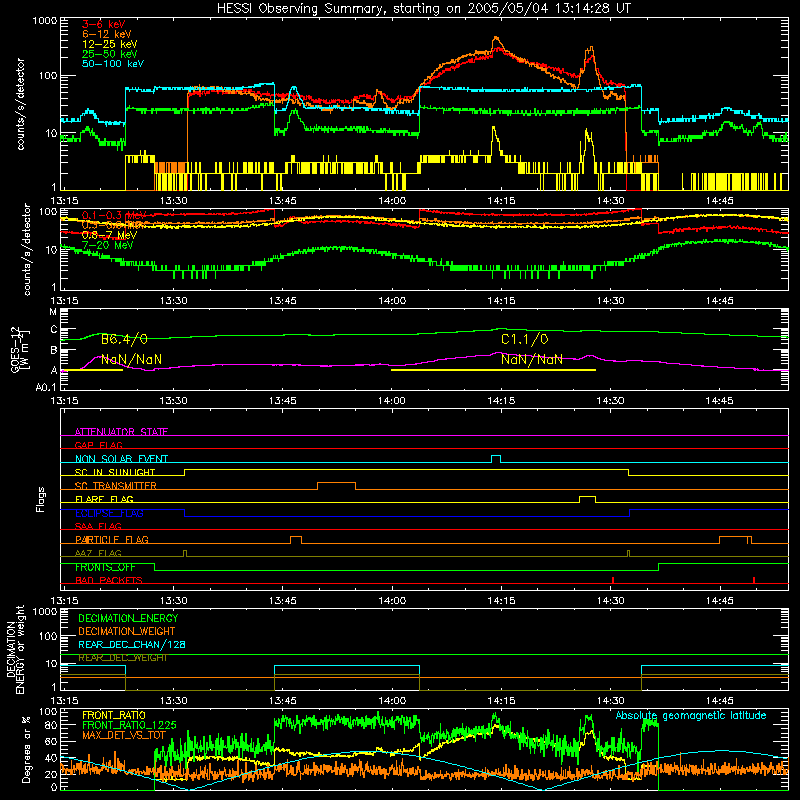Screen dimensions: 800x800
Task: Click the 6-12 keV peak near 14:27
Action: (x=590, y=49)
